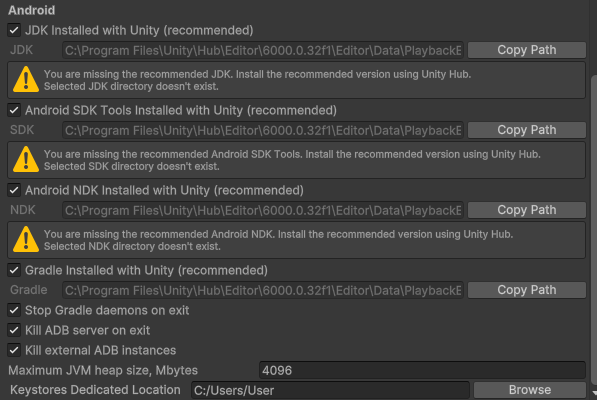Copy the NDK path
Viewport: 597px width, 400px height.
click(x=527, y=210)
